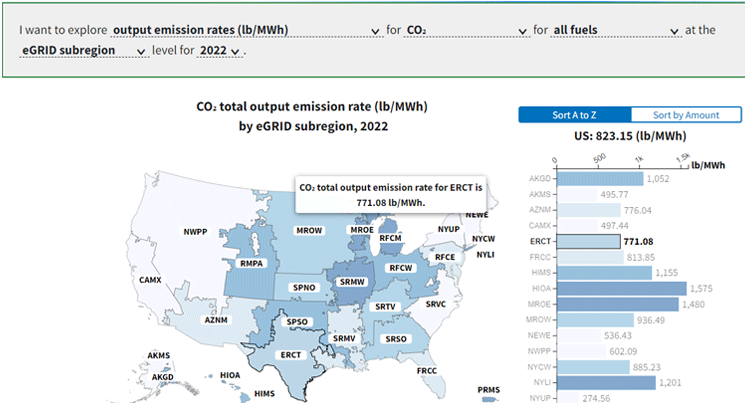Click the highlighted ERCT bar
Viewport: 748px width, 409px height.
click(x=589, y=241)
